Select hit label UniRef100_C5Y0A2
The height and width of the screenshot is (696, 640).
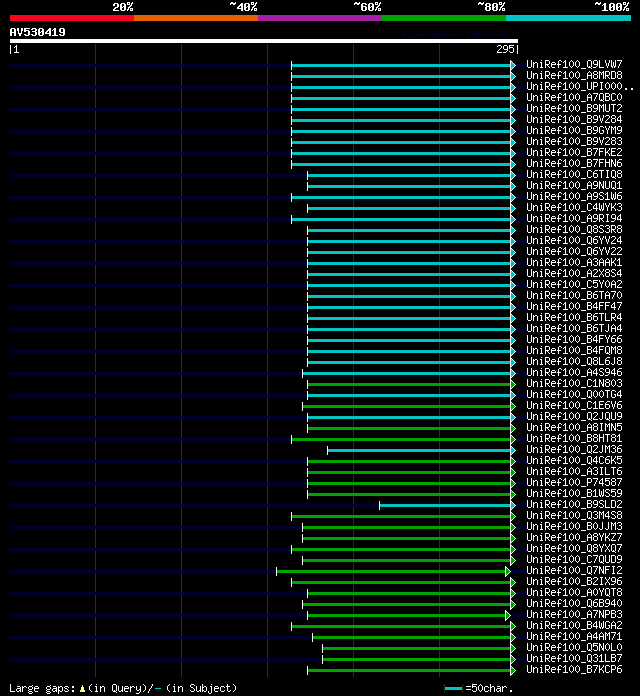pos(574,284)
